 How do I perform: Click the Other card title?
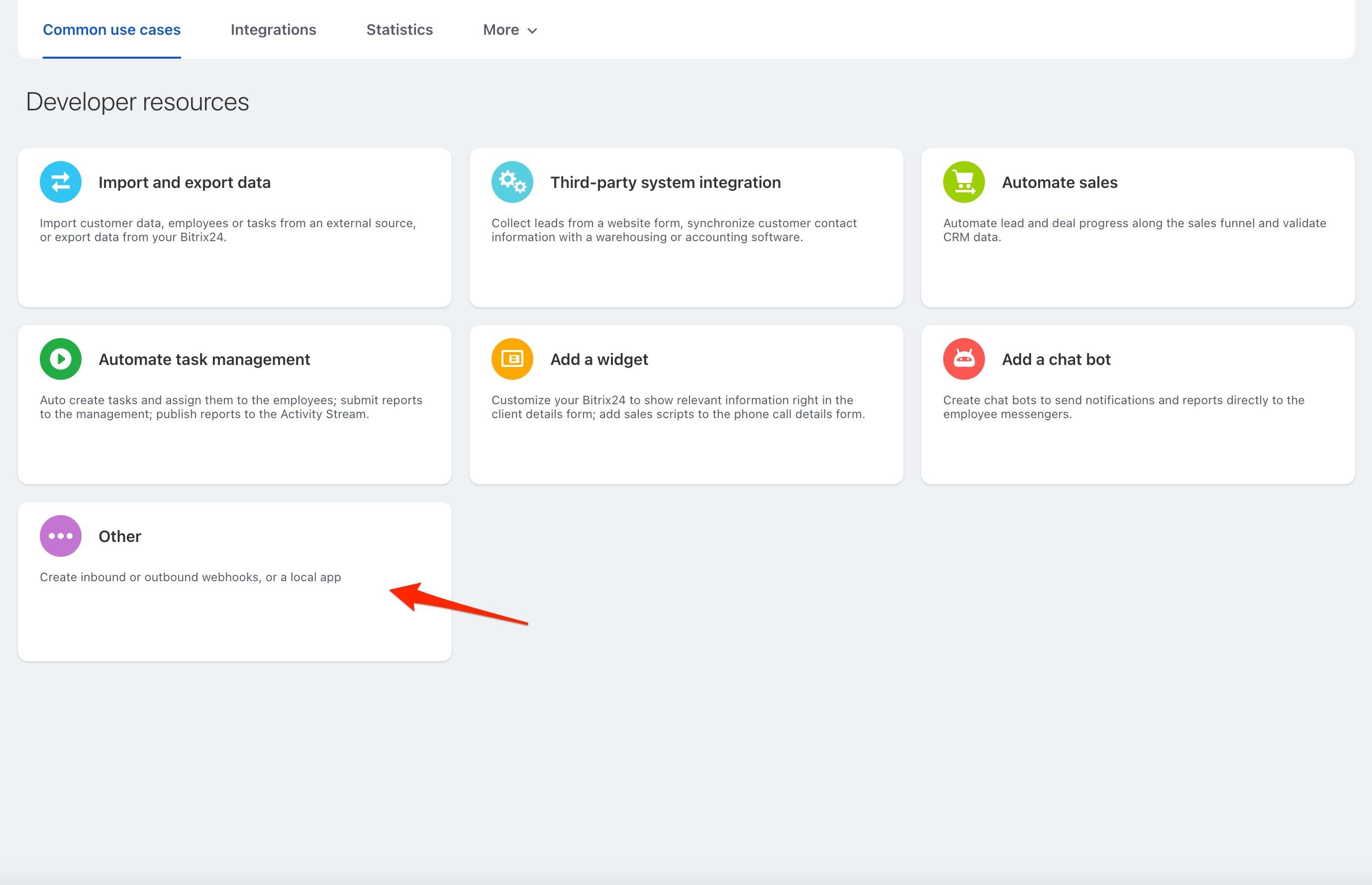[119, 536]
